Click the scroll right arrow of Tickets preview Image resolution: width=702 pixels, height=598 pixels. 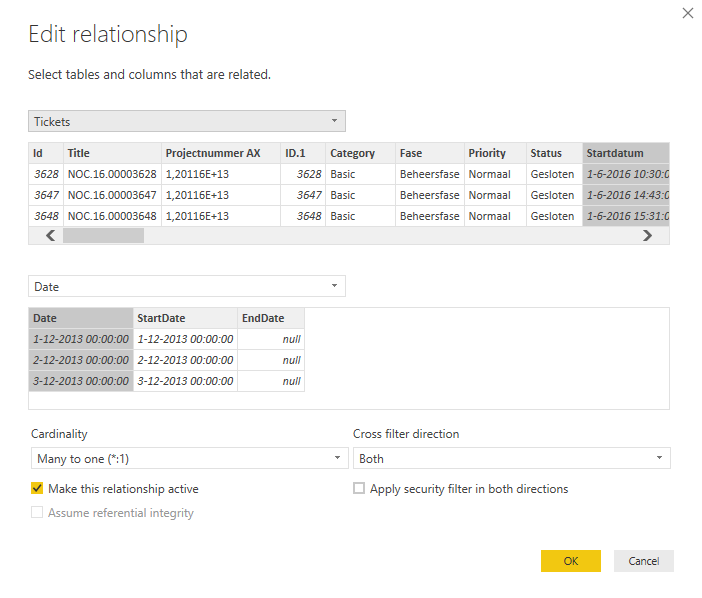647,235
